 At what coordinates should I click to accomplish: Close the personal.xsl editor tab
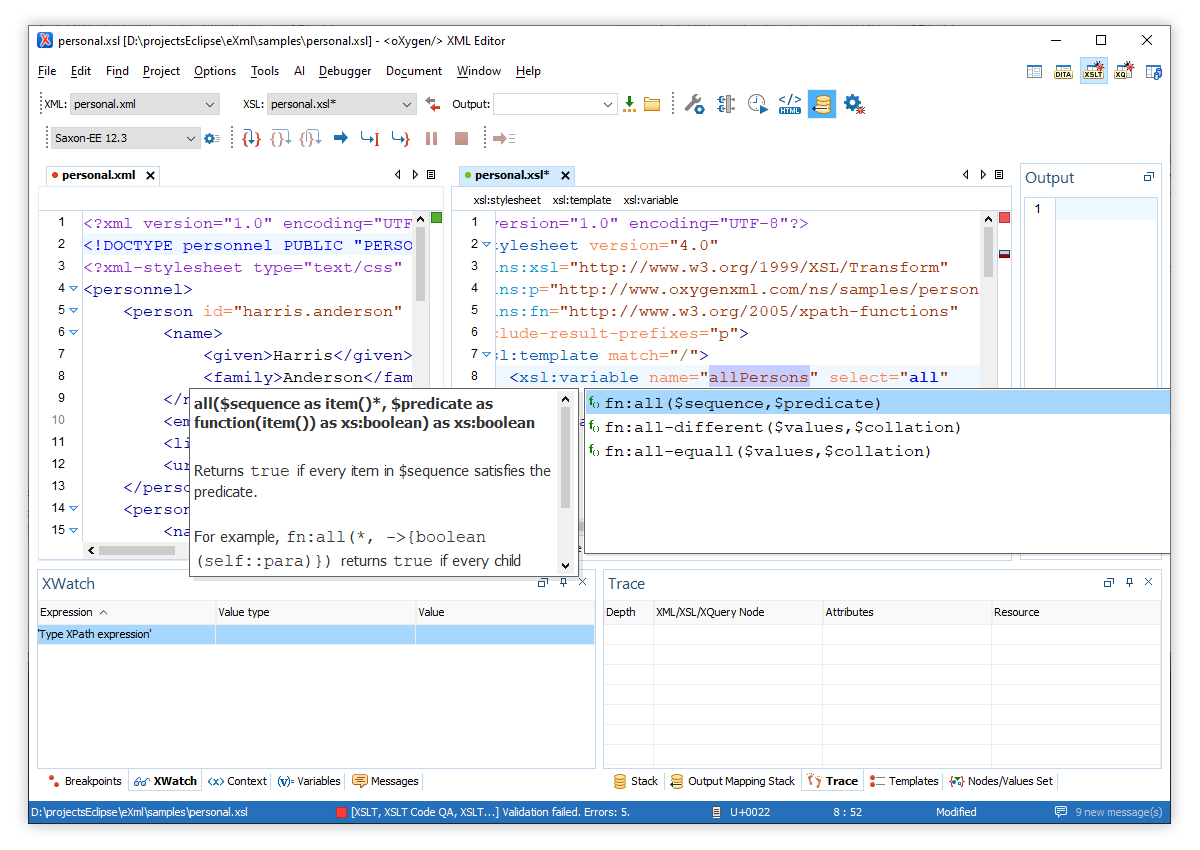coord(565,175)
